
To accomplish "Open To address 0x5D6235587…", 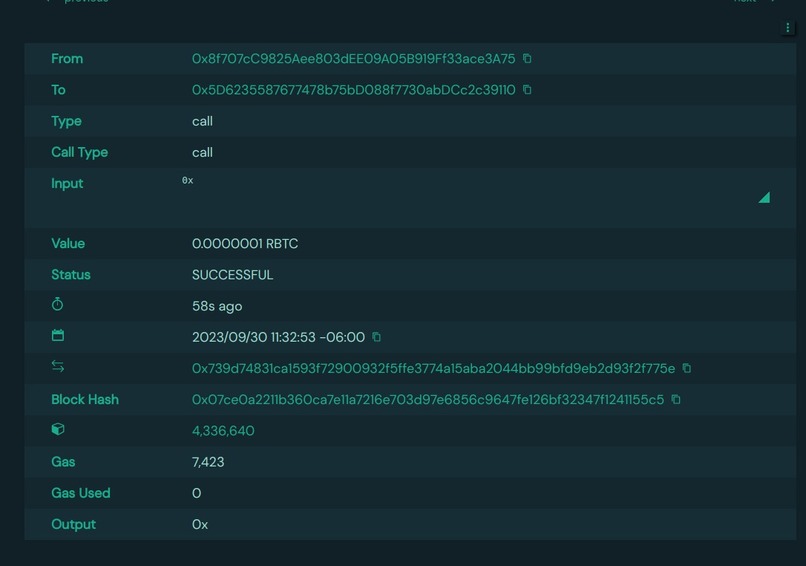I will 353,90.
